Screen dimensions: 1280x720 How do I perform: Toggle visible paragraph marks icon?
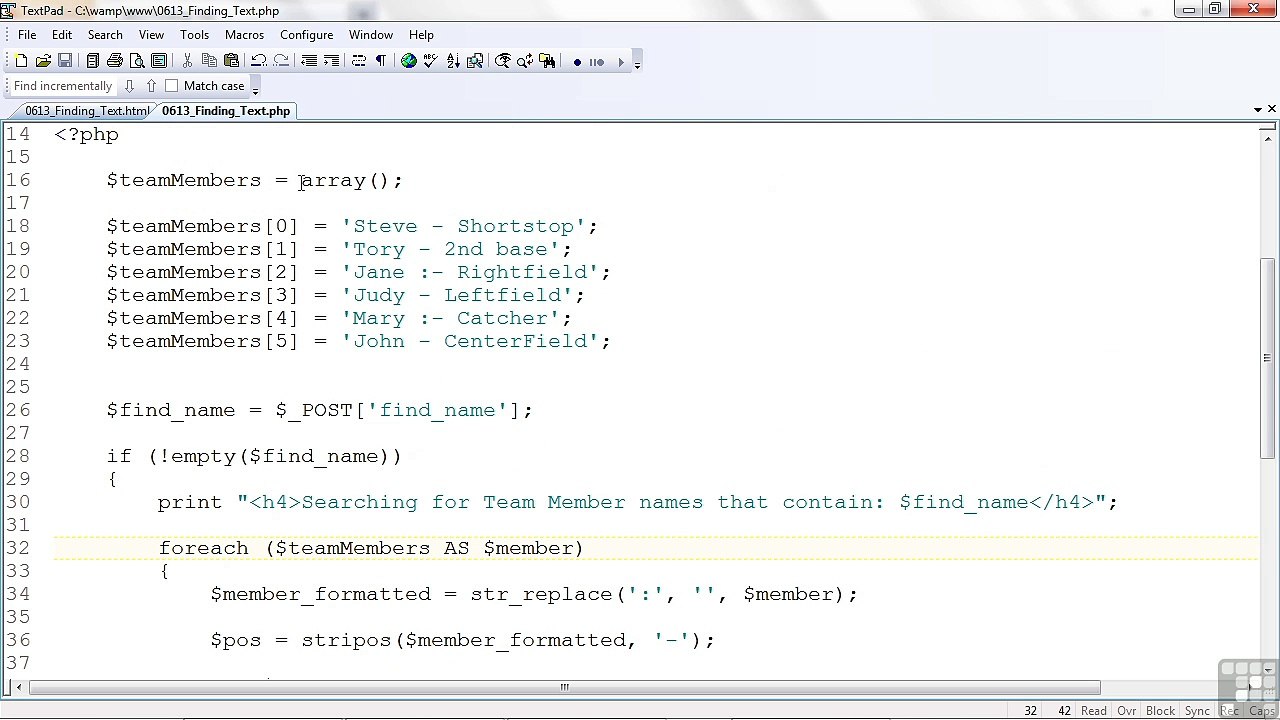(380, 61)
